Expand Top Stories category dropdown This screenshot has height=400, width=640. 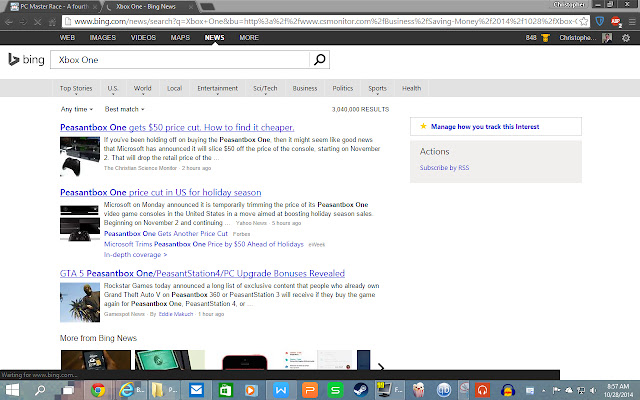[x=76, y=89]
